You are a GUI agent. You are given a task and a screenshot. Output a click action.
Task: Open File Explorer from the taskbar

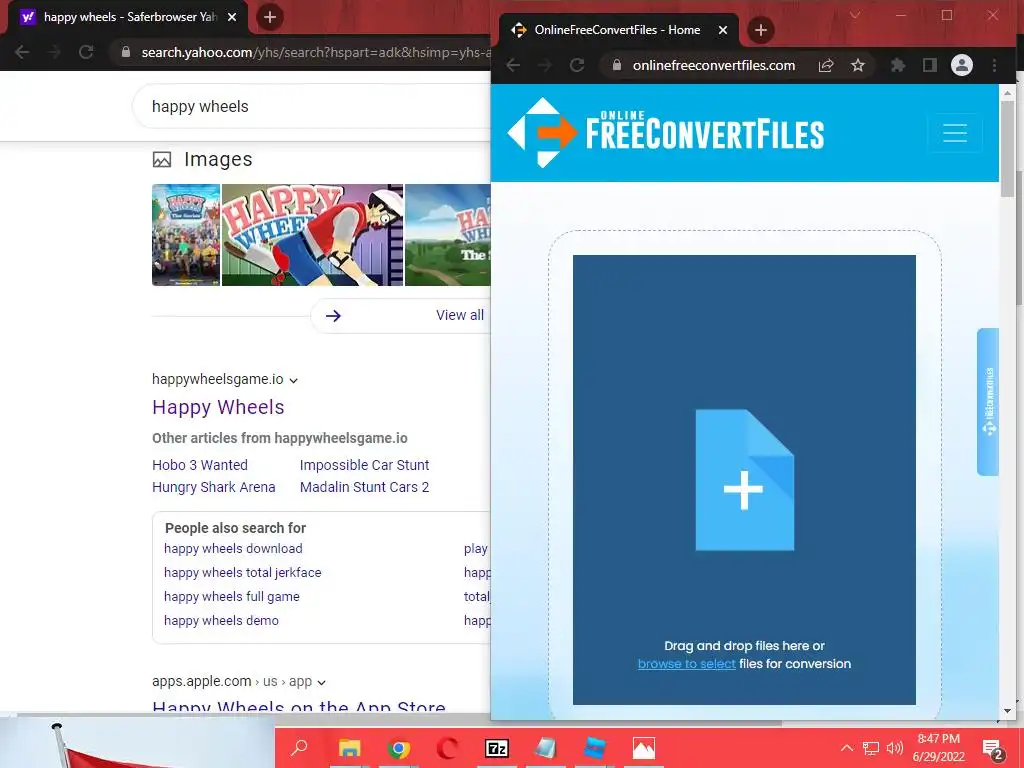[x=349, y=748]
